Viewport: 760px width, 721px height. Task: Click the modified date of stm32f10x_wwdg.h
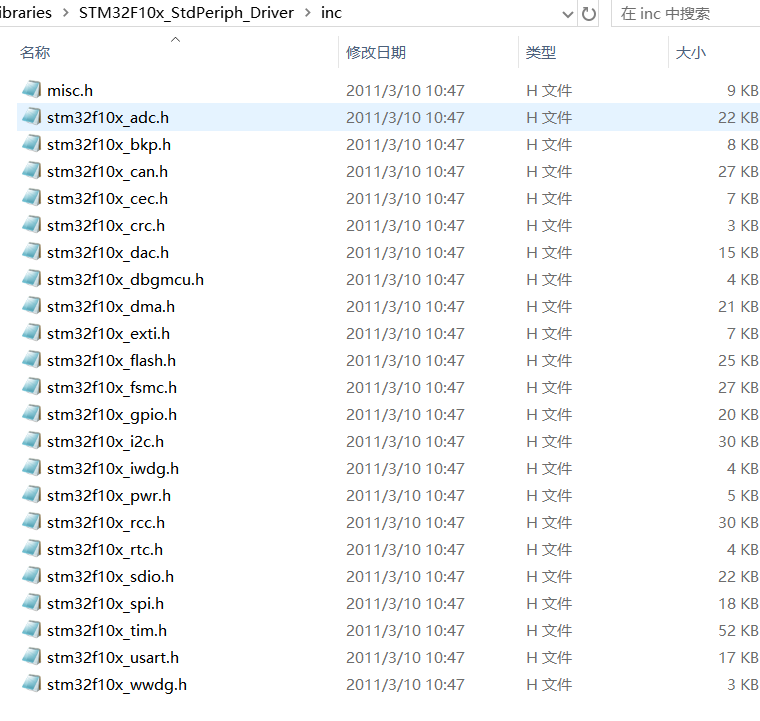(x=405, y=685)
